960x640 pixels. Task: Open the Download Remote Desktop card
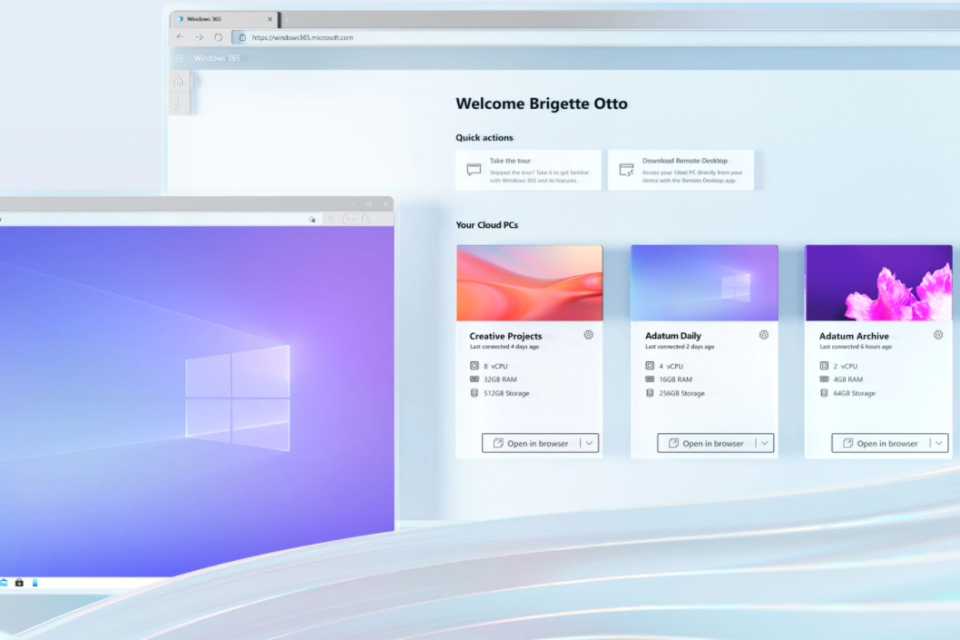[x=681, y=170]
